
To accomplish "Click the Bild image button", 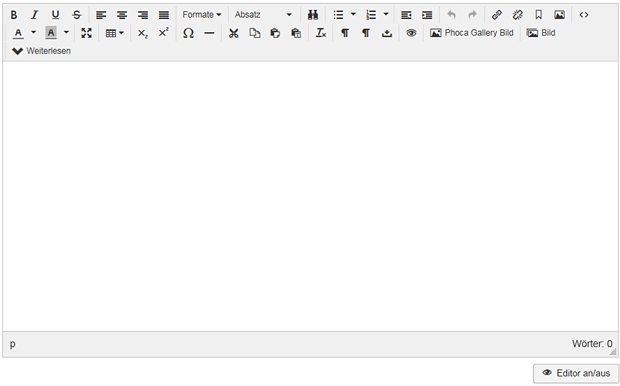I will [541, 33].
